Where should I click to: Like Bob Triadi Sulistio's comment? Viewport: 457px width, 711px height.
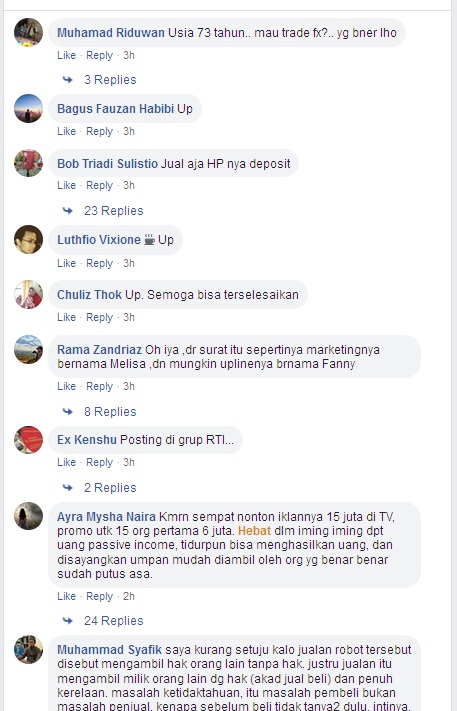[x=66, y=185]
